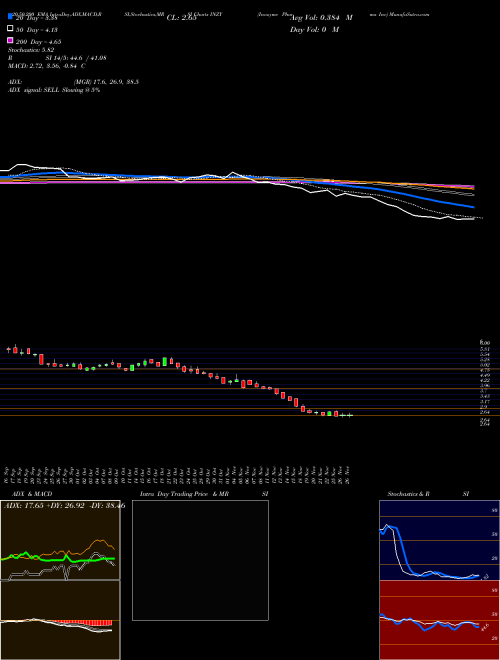500x660 pixels.
Task: Click the 'Stochastics: 5.82' reading
Action: click(31, 50)
